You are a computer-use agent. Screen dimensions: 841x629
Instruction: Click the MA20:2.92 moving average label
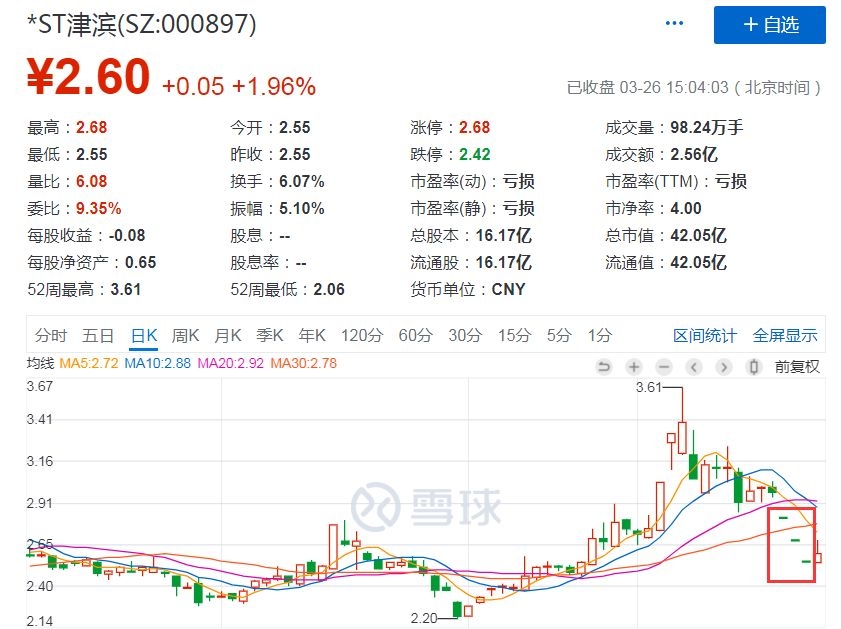[231, 363]
